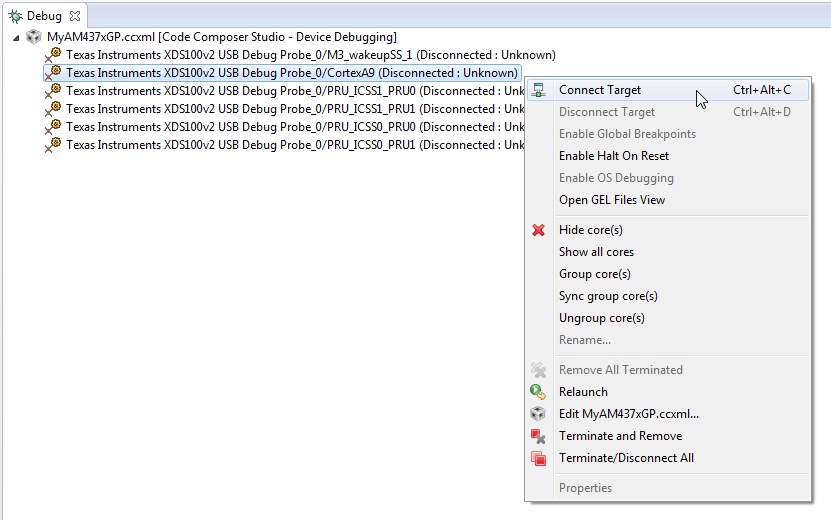Select Show all cores menu entry
Screen dimensions: 831x520
[596, 252]
